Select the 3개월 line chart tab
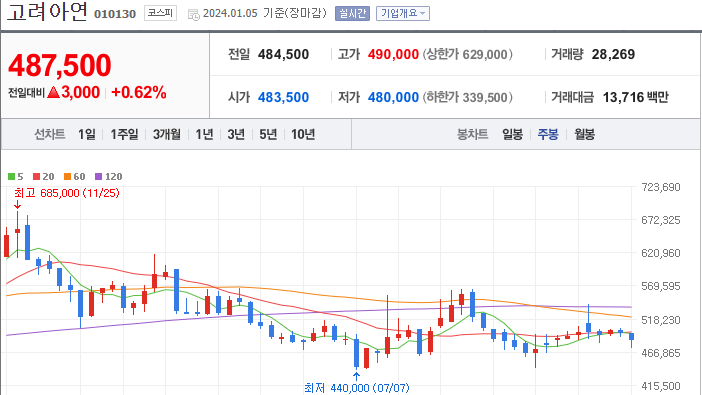 coord(167,134)
